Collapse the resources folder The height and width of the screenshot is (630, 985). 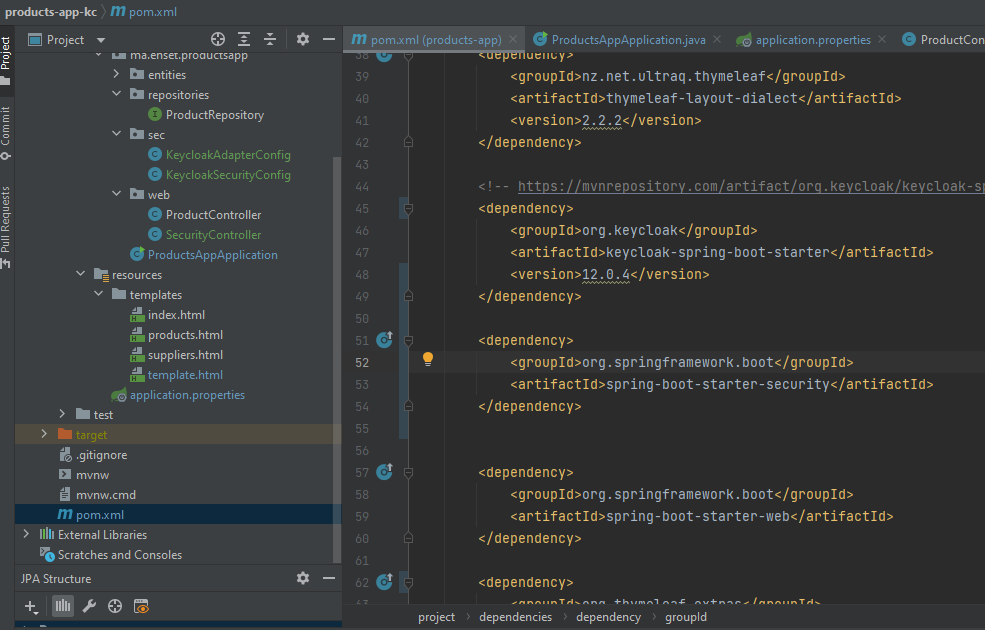tap(80, 274)
